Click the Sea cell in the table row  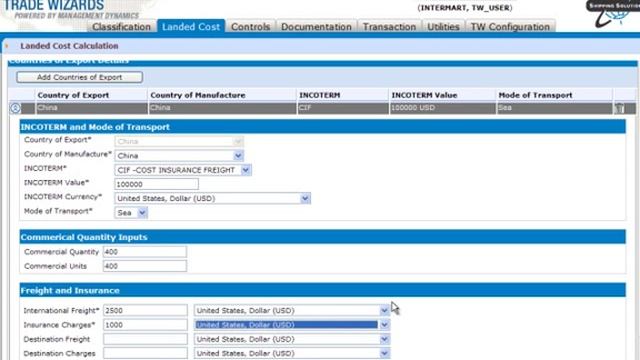coord(554,108)
